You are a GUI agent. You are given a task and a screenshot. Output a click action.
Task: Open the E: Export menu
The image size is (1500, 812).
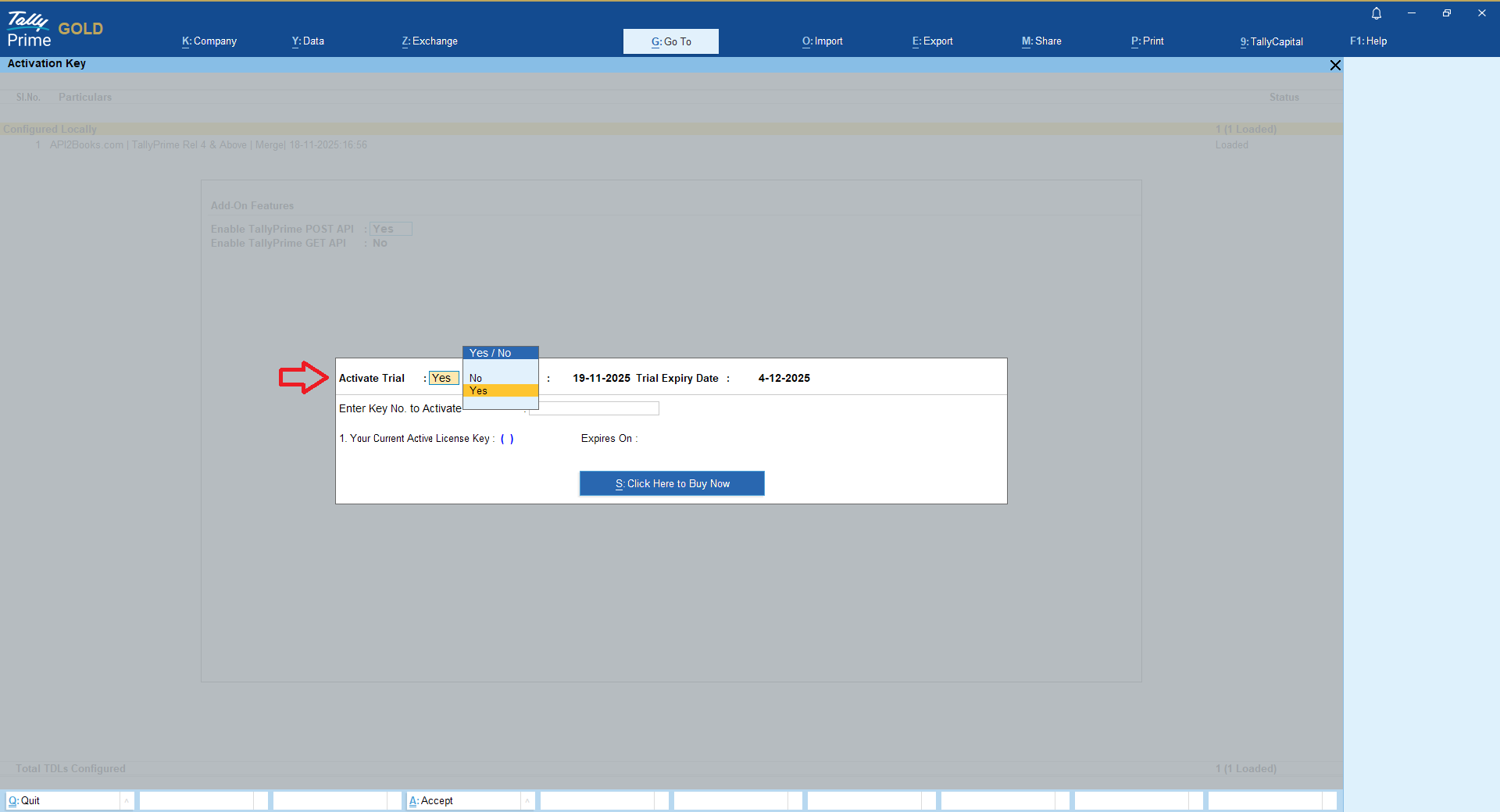[932, 41]
